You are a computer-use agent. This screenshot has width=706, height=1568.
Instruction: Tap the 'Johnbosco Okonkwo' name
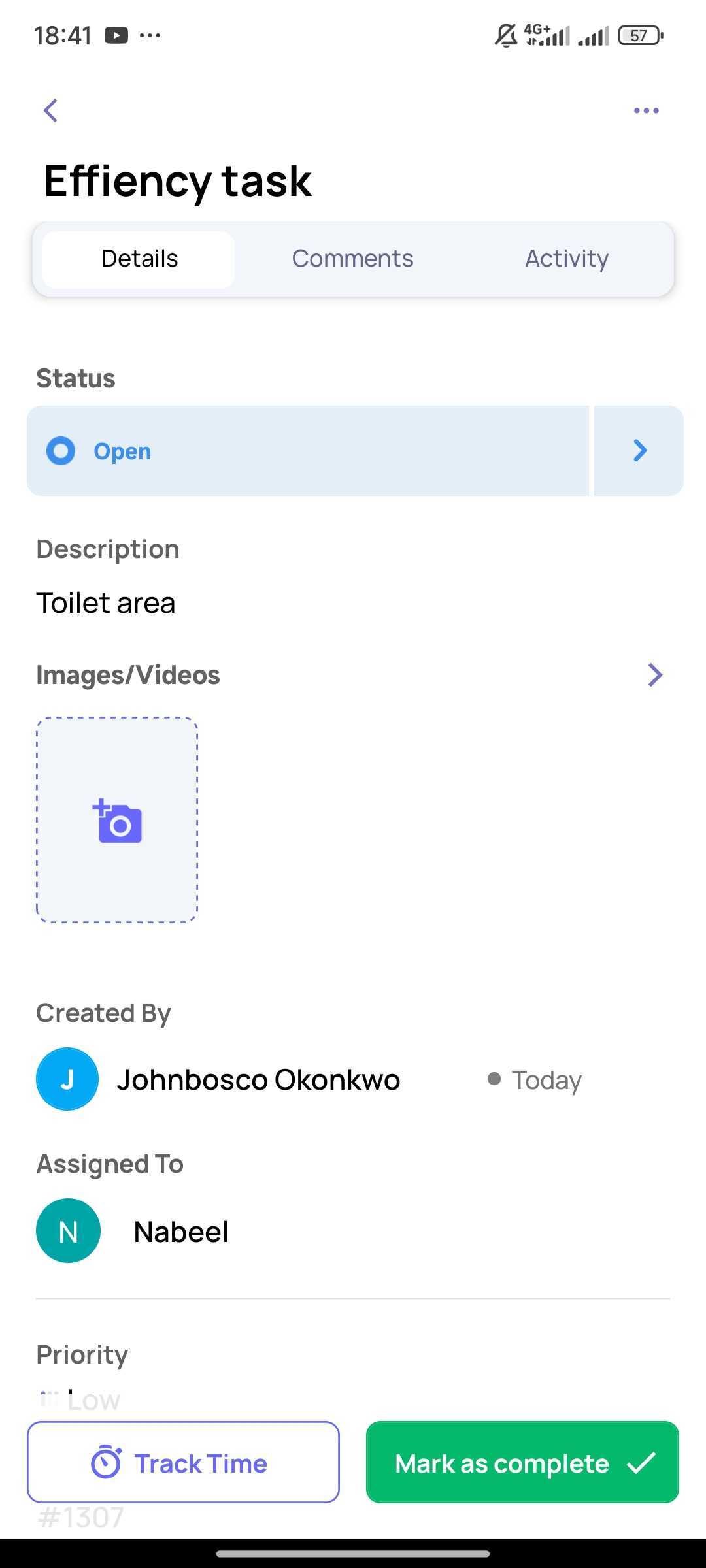pyautogui.click(x=259, y=1079)
